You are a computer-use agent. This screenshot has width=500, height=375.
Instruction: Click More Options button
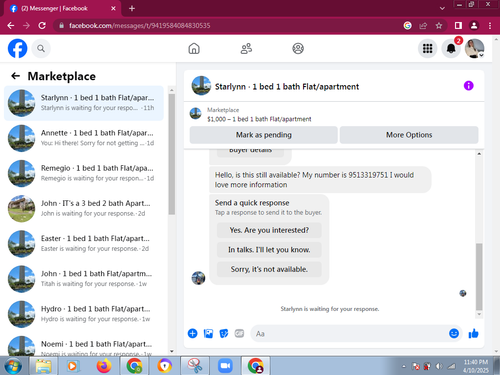[x=409, y=135]
